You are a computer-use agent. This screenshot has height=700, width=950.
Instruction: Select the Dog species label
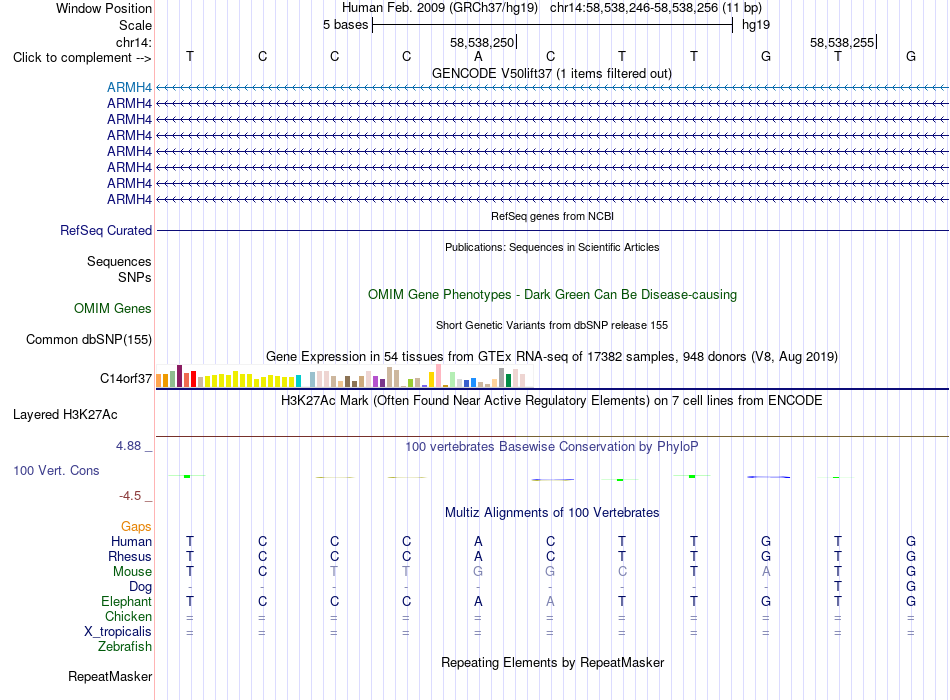click(x=140, y=587)
